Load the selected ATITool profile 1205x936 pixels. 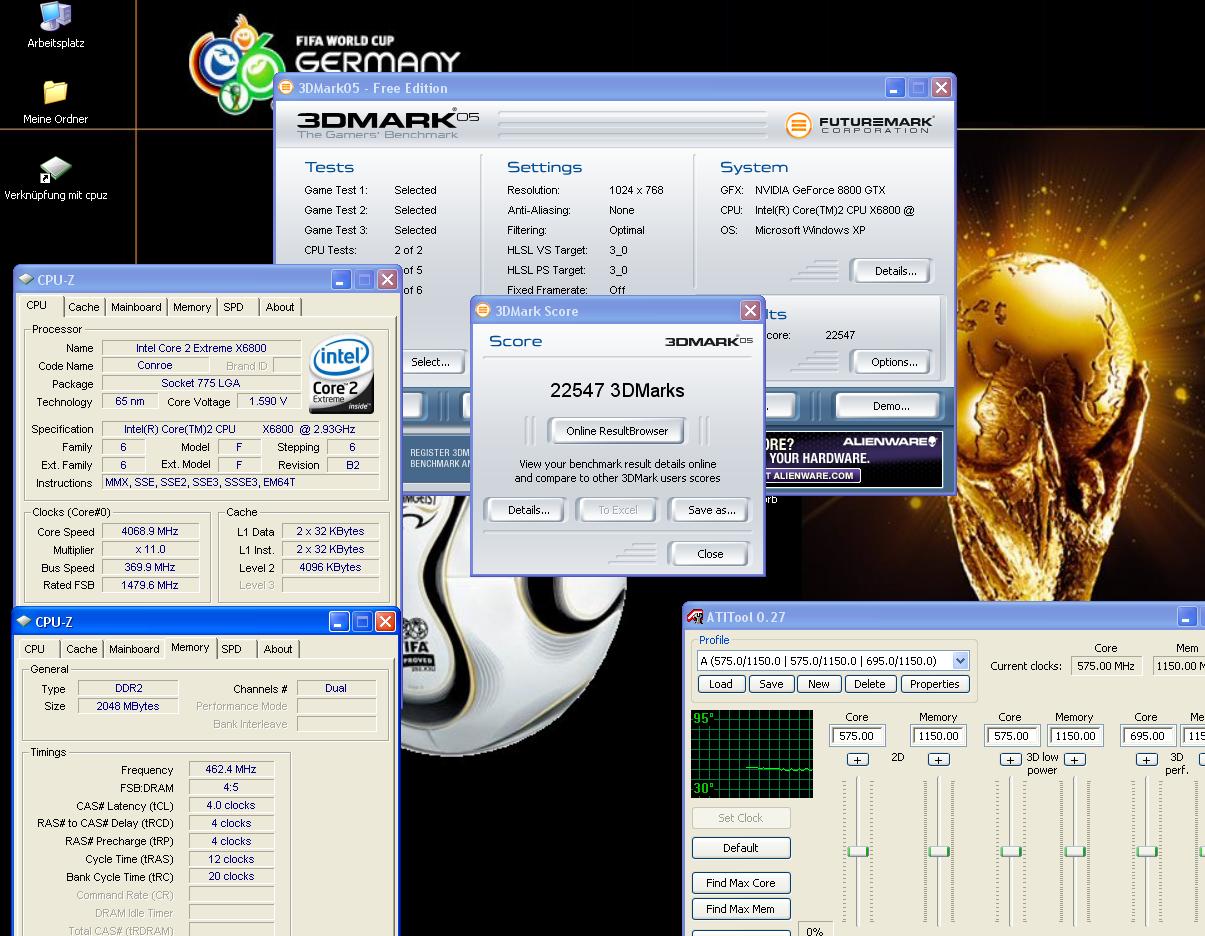tap(721, 684)
